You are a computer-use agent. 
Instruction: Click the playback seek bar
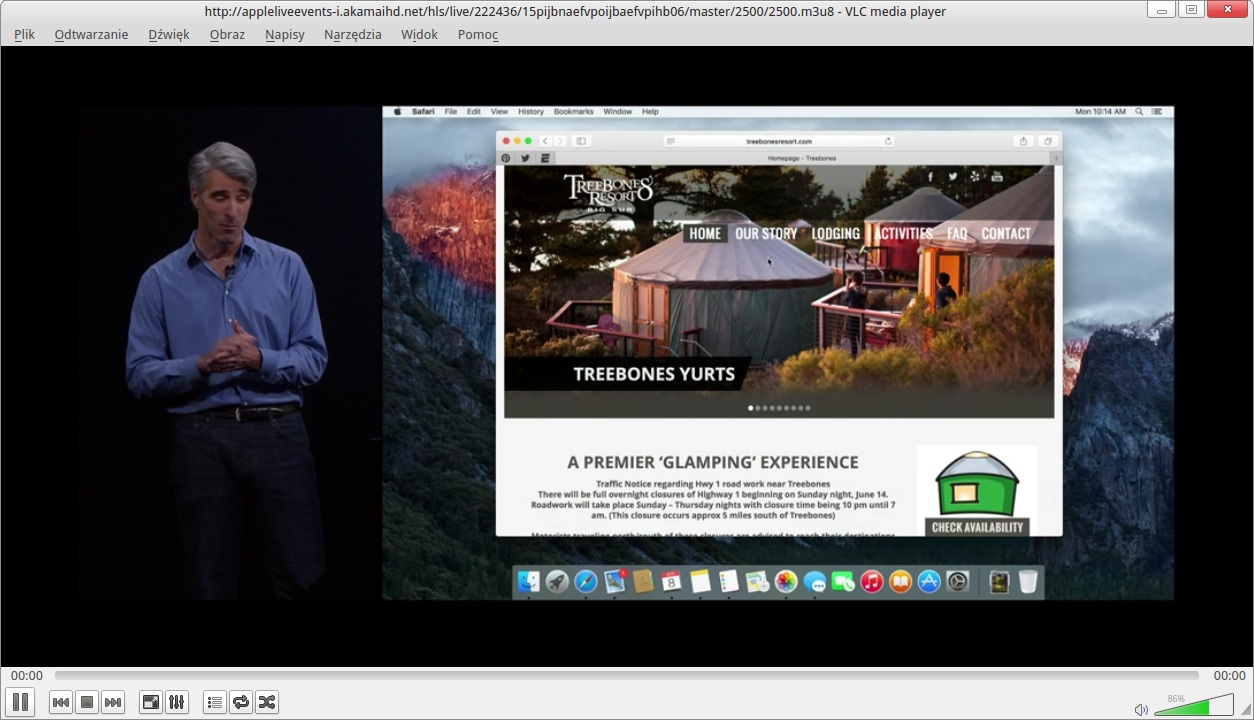627,676
